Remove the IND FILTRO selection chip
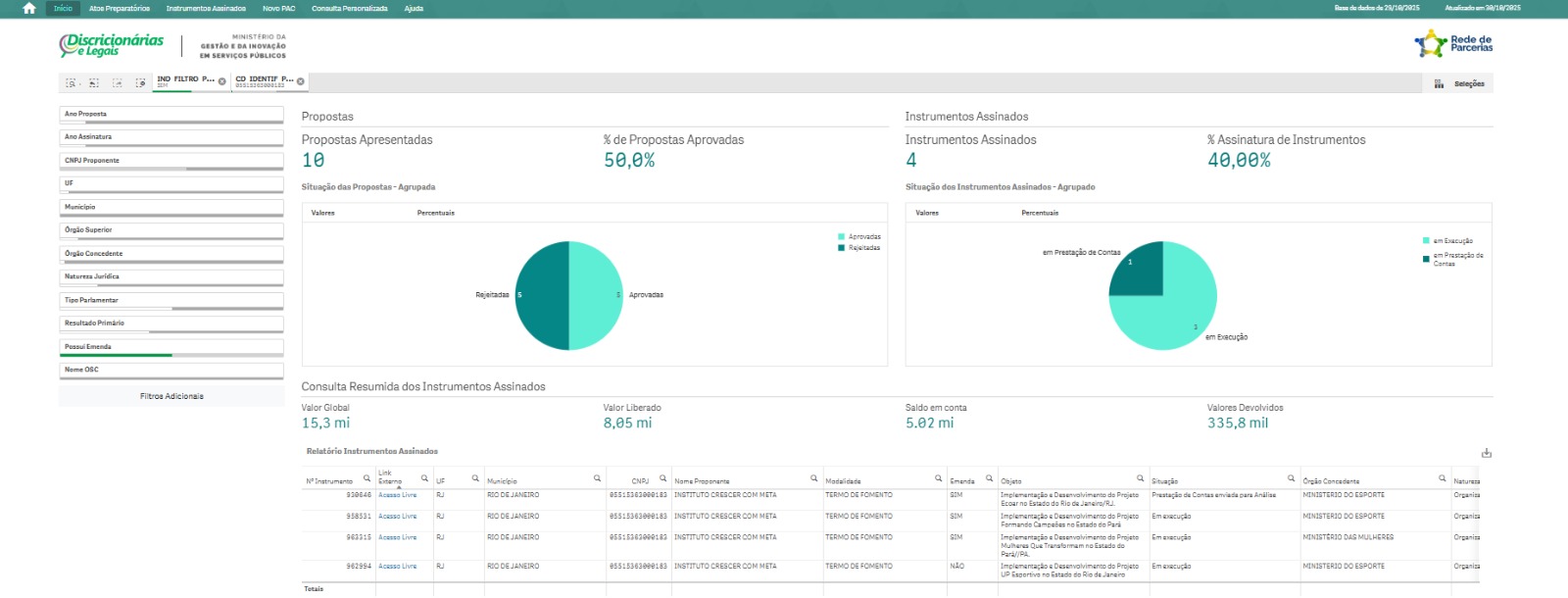 point(222,81)
